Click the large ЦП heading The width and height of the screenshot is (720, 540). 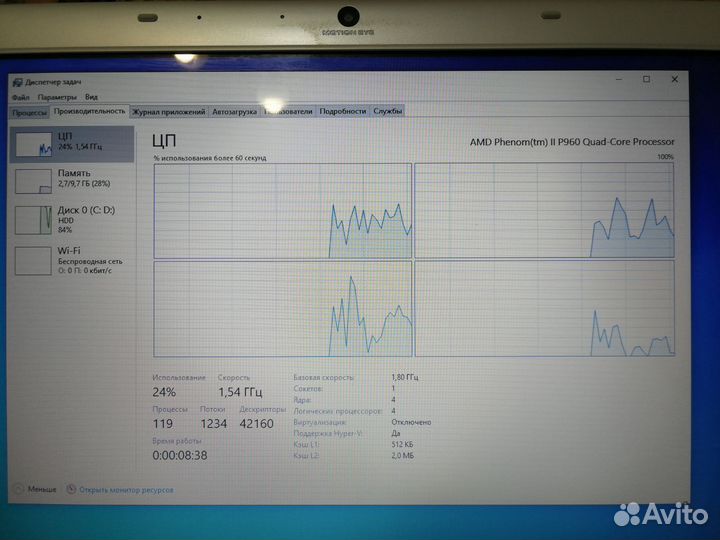[x=164, y=141]
